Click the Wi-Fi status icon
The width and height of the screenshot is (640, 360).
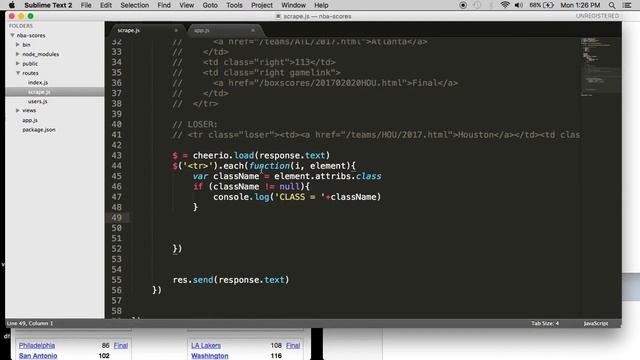click(x=505, y=5)
